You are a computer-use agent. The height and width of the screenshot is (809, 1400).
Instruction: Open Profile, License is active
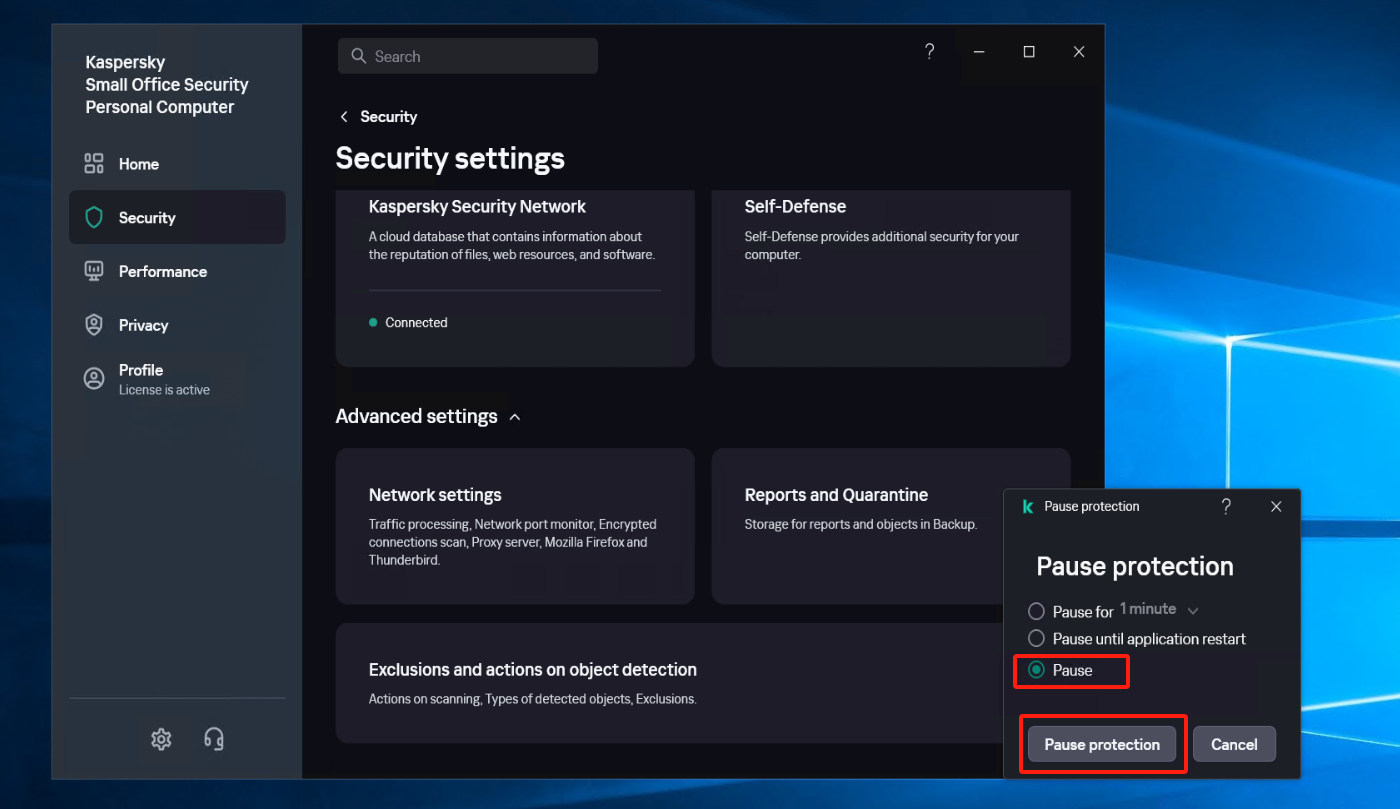tap(177, 379)
